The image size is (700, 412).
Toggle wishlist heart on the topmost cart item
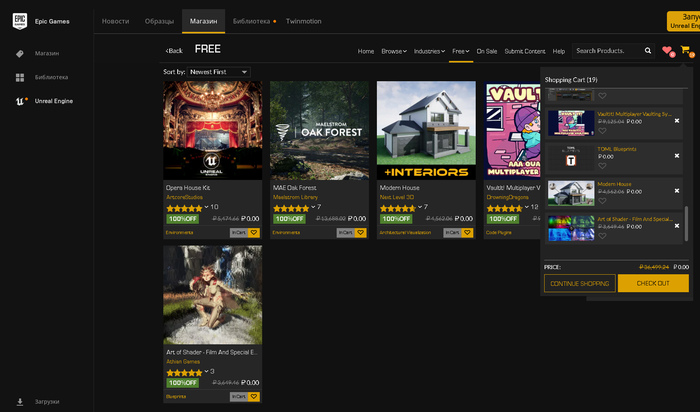point(602,96)
